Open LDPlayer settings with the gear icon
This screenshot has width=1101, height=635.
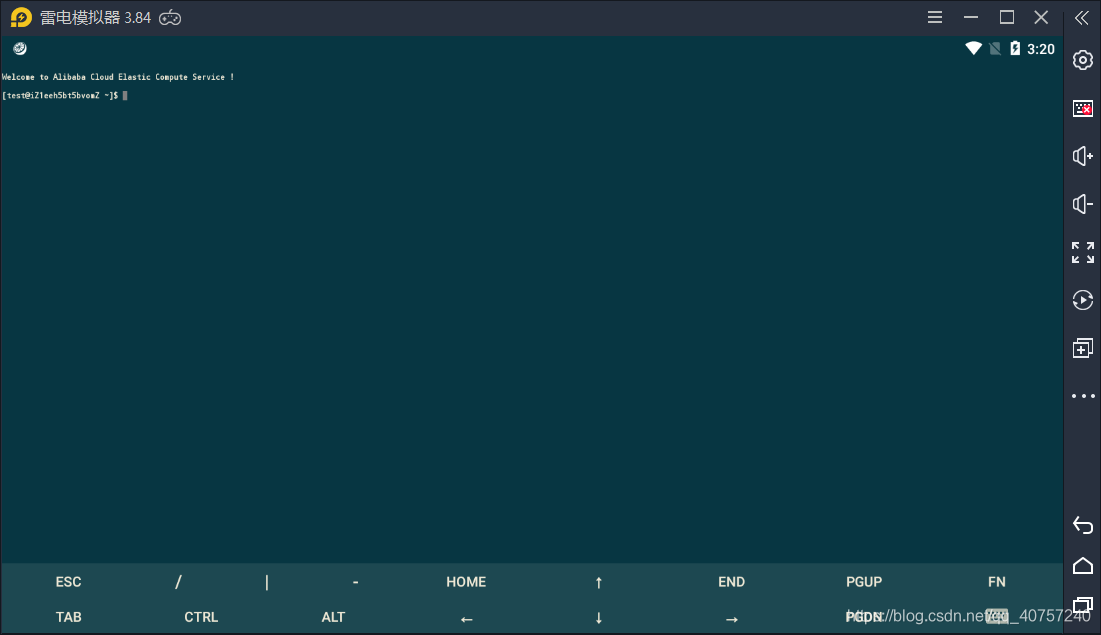point(1083,60)
